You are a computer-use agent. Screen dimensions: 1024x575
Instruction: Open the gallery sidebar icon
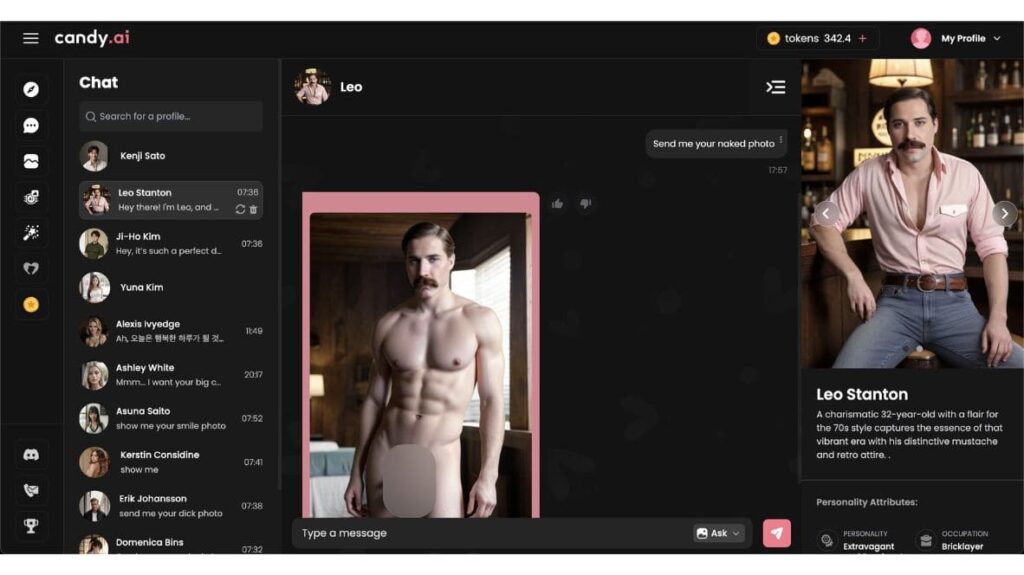[31, 161]
